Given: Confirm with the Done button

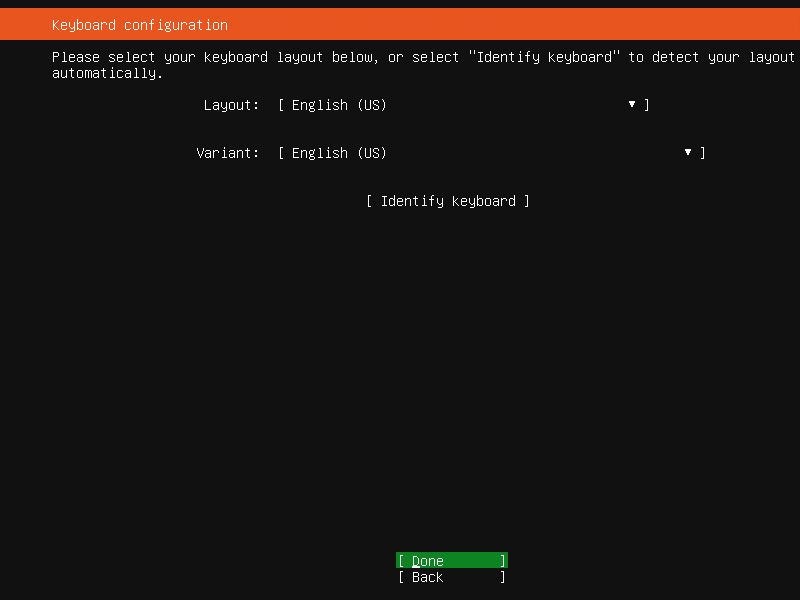Looking at the screenshot, I should tap(452, 561).
